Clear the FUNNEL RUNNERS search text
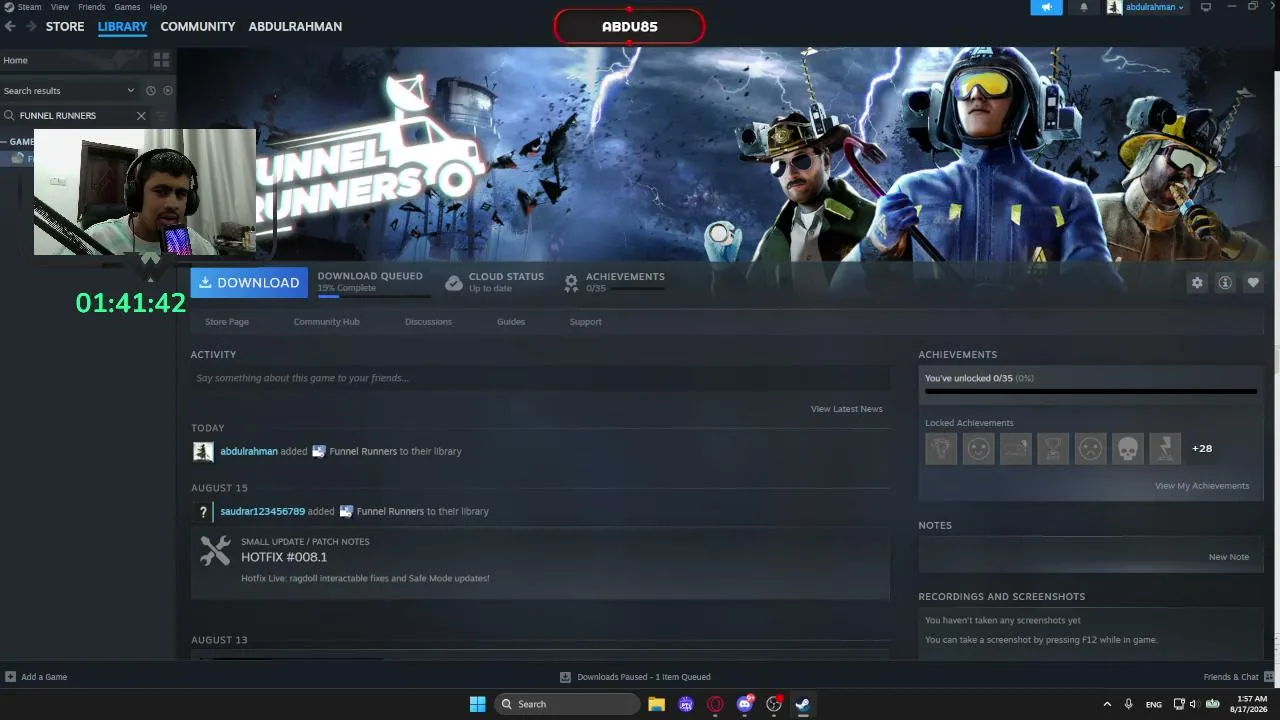This screenshot has height=720, width=1280. [141, 116]
